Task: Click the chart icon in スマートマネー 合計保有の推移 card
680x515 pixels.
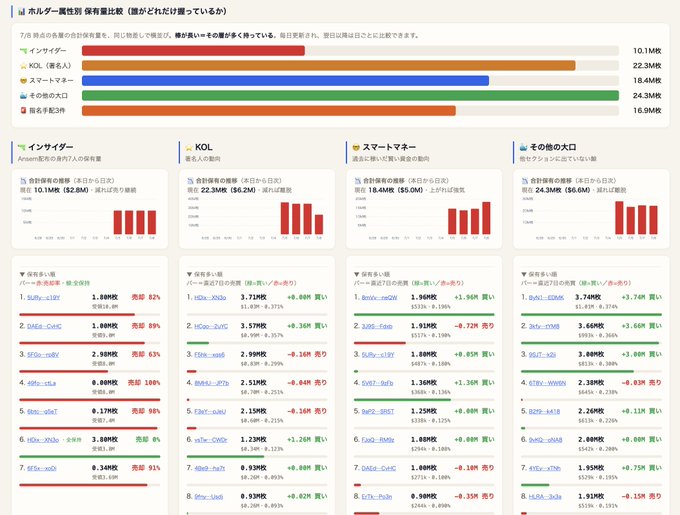Action: [358, 181]
